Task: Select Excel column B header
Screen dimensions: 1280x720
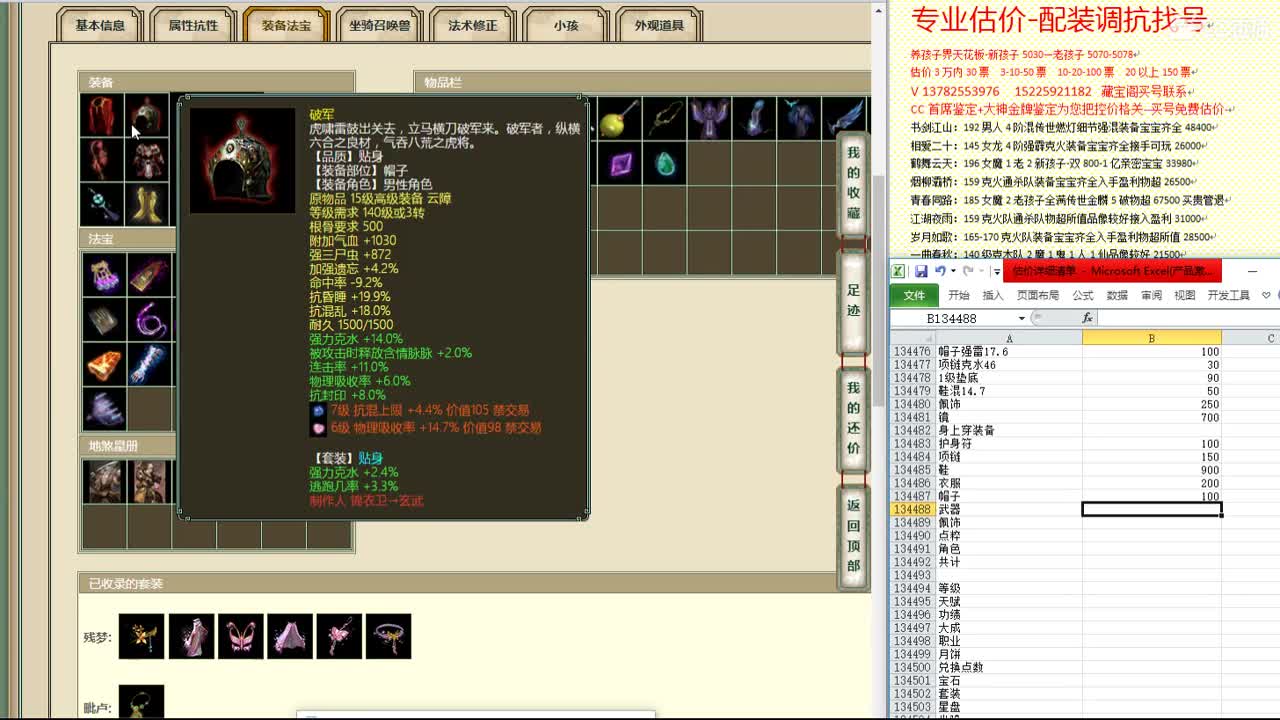Action: (1151, 338)
